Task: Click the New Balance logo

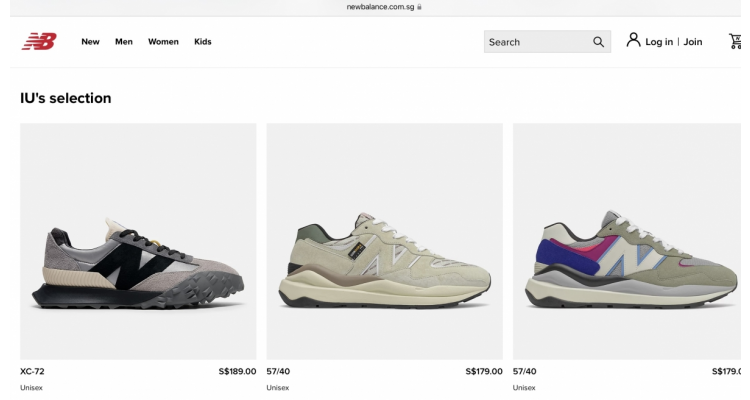Action: [x=39, y=41]
